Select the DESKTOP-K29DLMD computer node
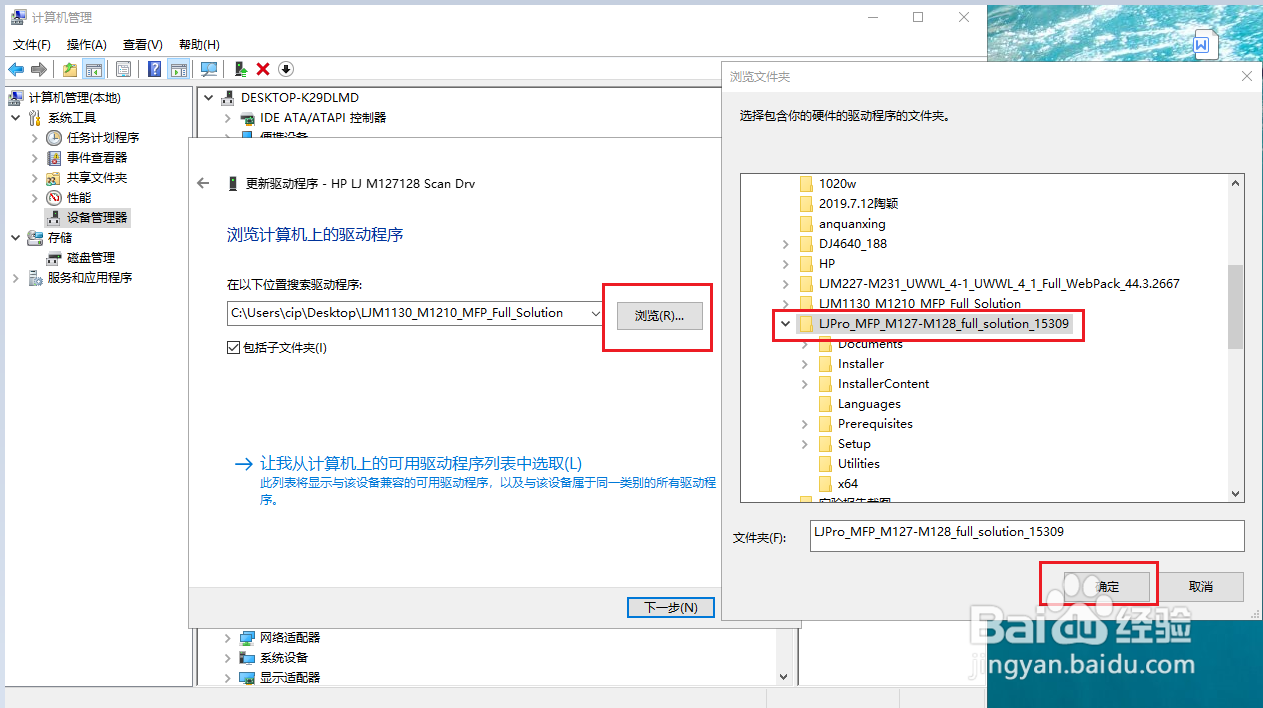This screenshot has width=1263, height=708. coord(299,98)
